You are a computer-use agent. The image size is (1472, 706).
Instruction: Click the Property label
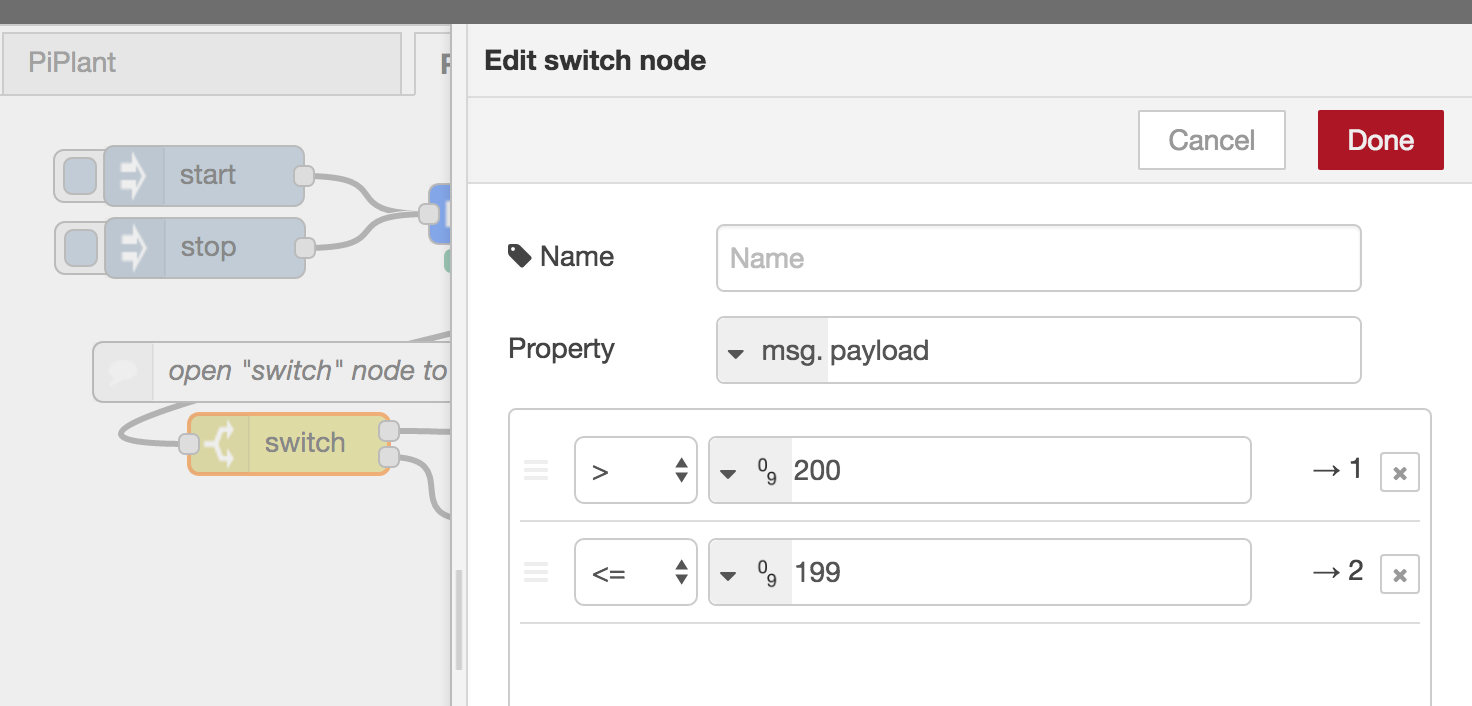(561, 349)
